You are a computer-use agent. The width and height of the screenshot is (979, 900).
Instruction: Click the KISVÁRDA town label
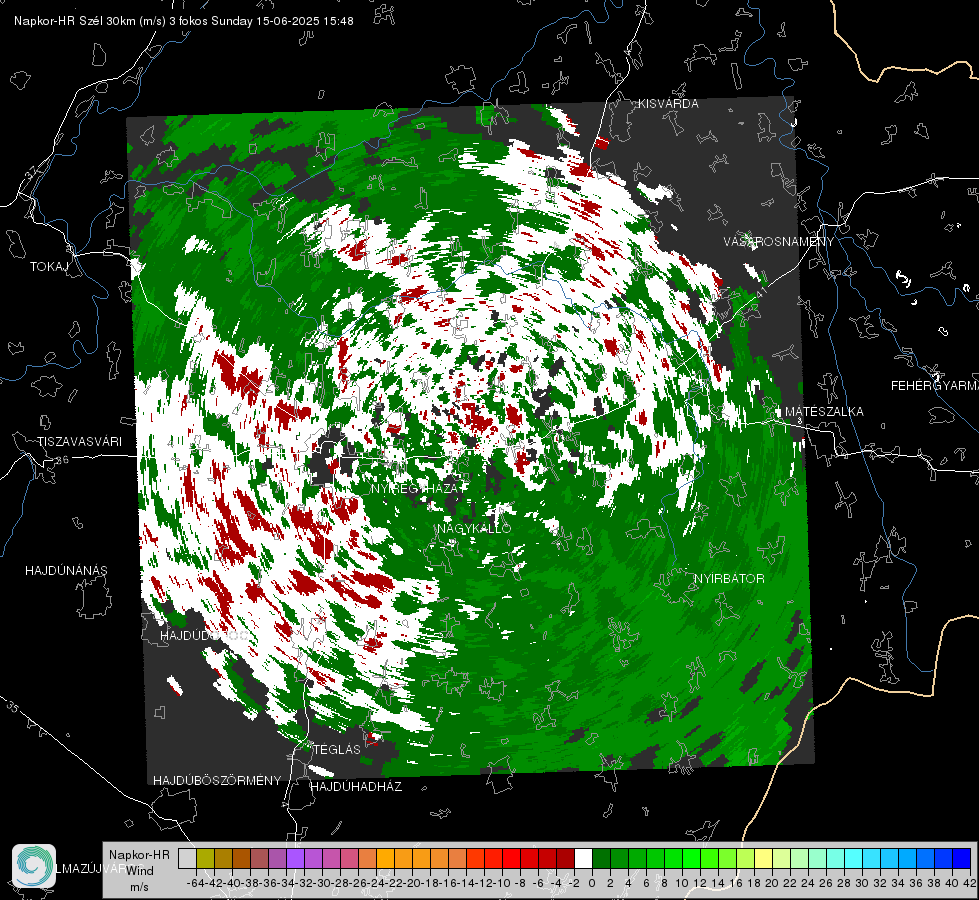[x=668, y=104]
